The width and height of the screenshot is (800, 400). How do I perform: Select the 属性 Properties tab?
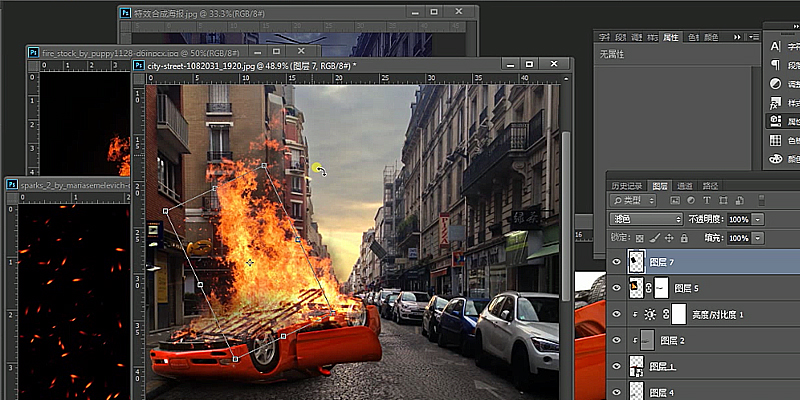coord(670,37)
